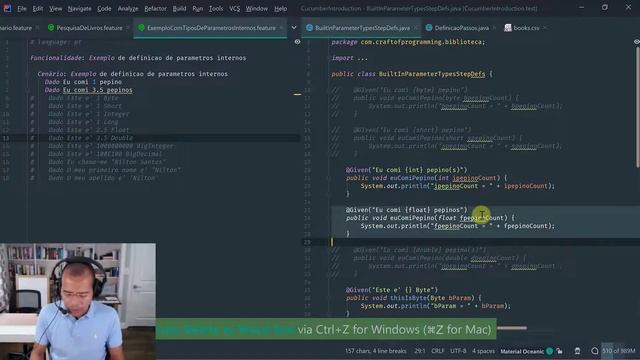Switch to PesquisaDeLivros.feature tab

(89, 28)
